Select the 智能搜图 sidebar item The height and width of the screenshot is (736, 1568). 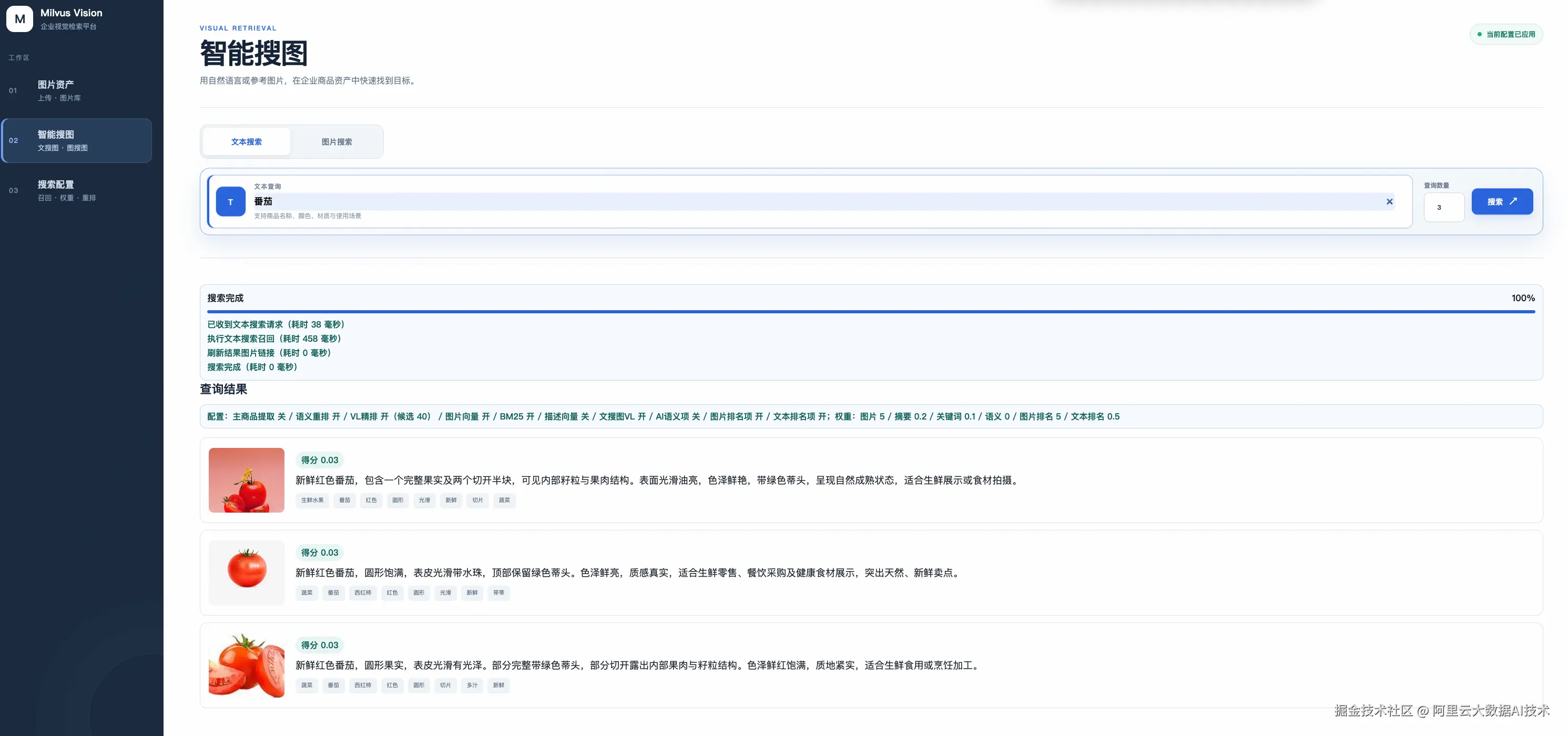(x=77, y=140)
